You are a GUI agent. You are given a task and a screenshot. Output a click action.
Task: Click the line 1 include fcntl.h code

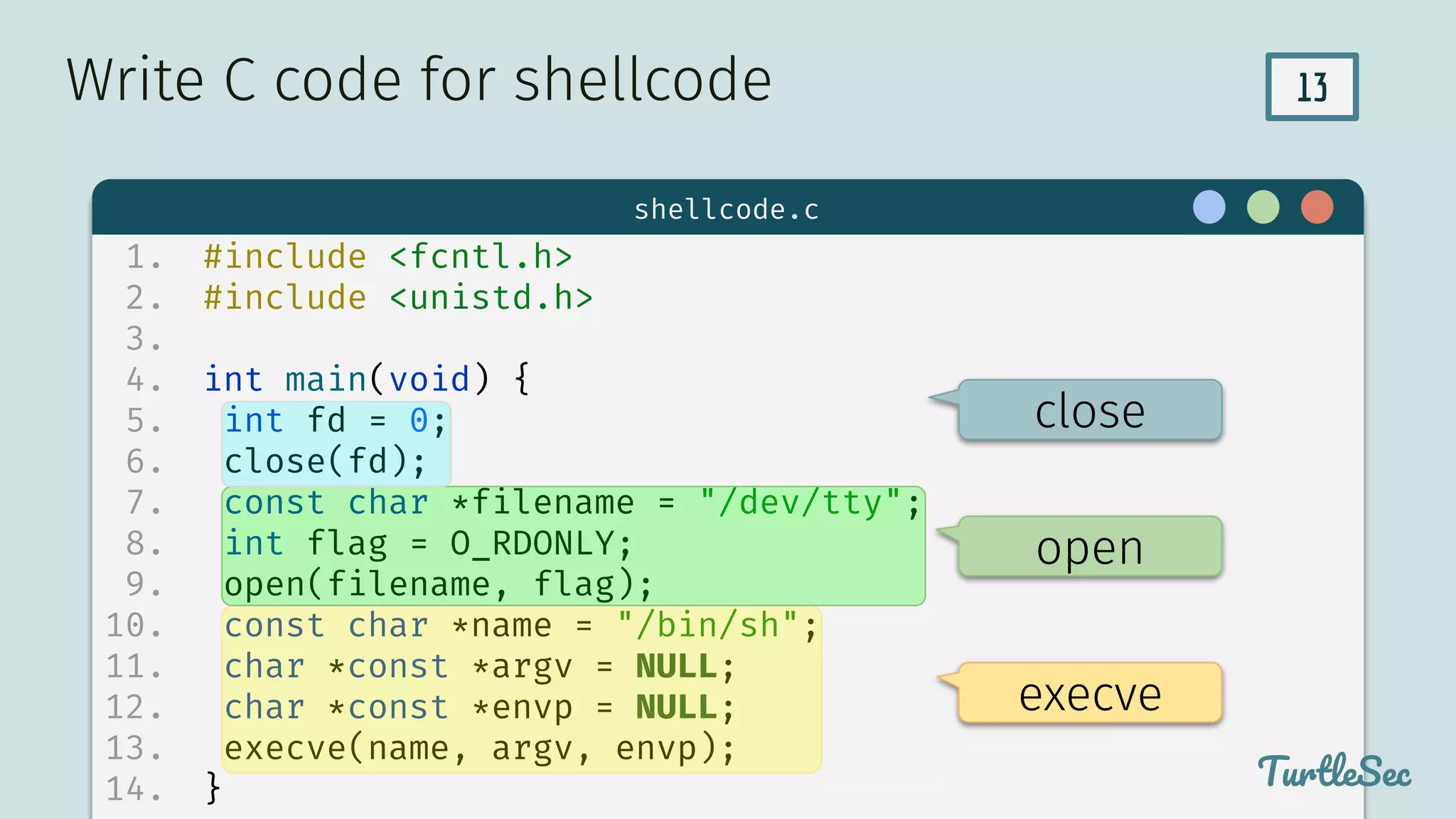click(x=387, y=257)
